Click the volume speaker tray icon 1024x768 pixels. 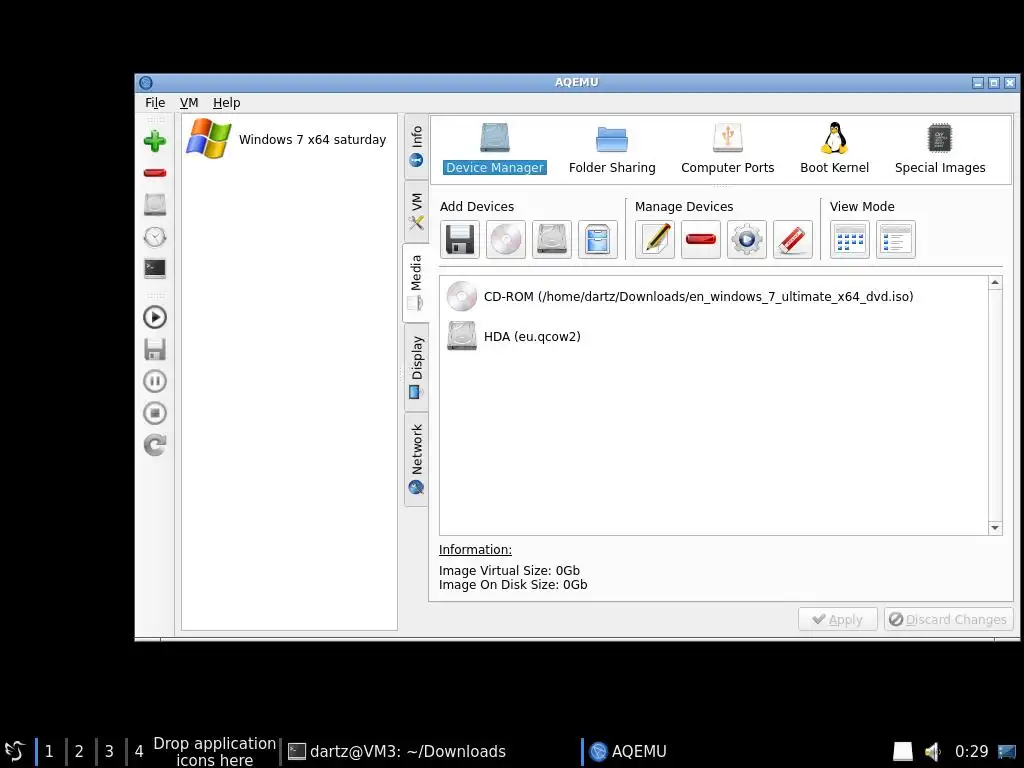(x=933, y=752)
